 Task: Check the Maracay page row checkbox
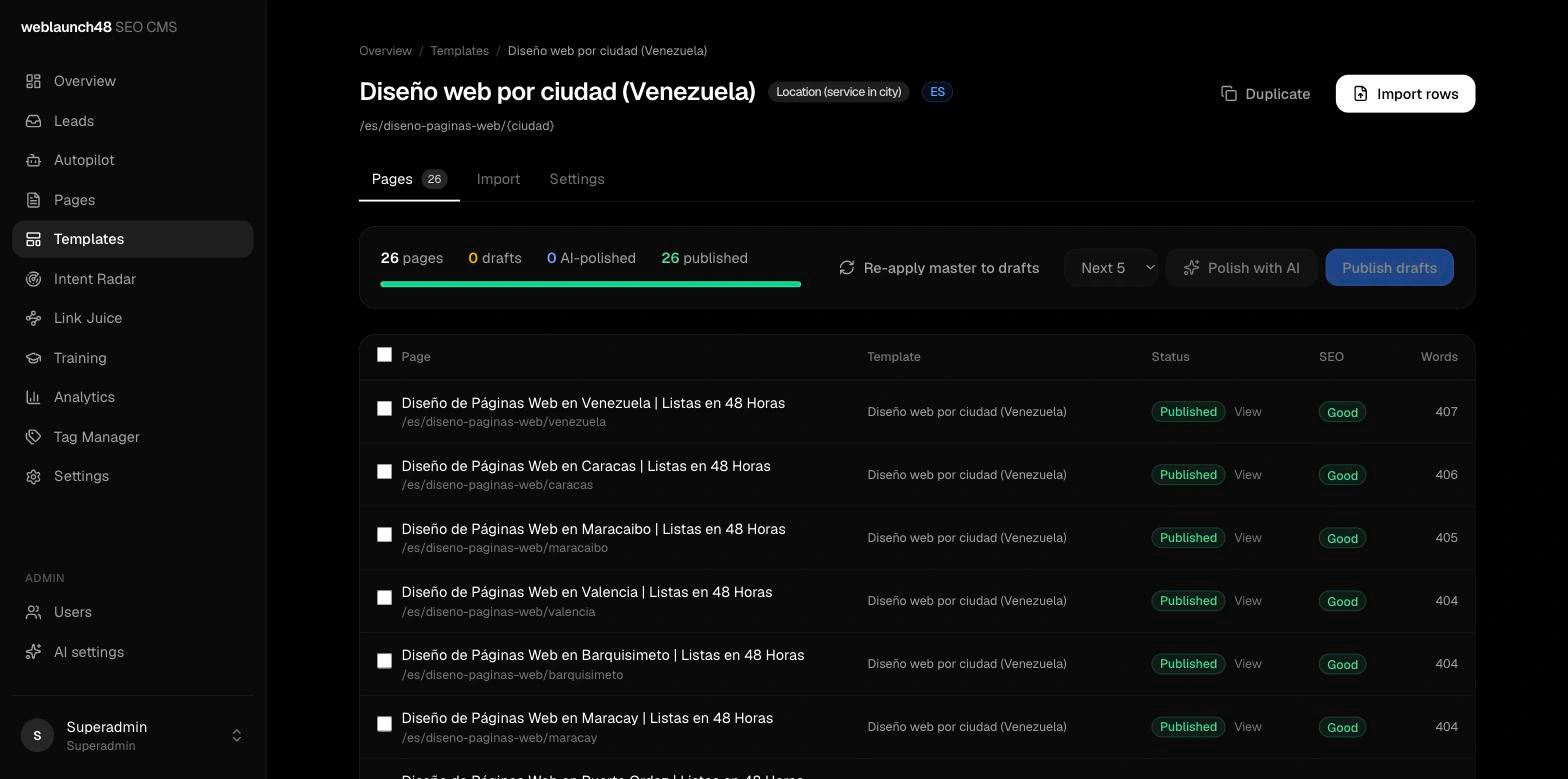(384, 724)
